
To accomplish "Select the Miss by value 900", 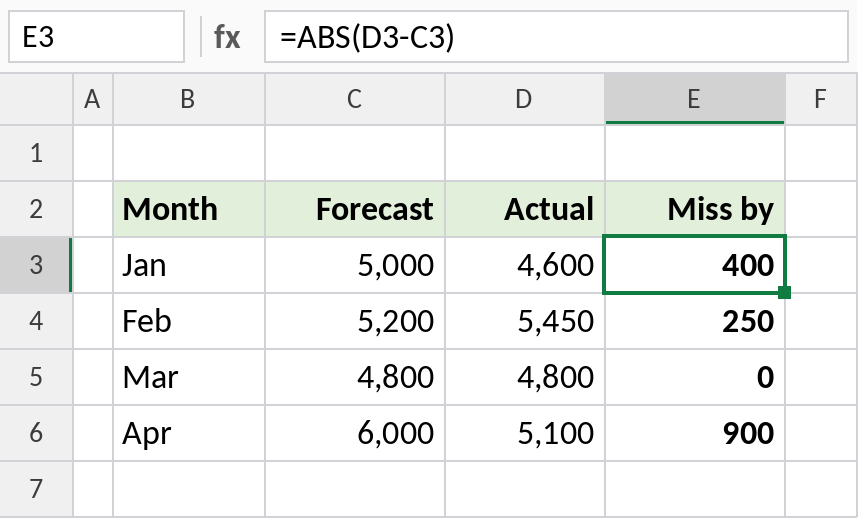I will click(695, 433).
